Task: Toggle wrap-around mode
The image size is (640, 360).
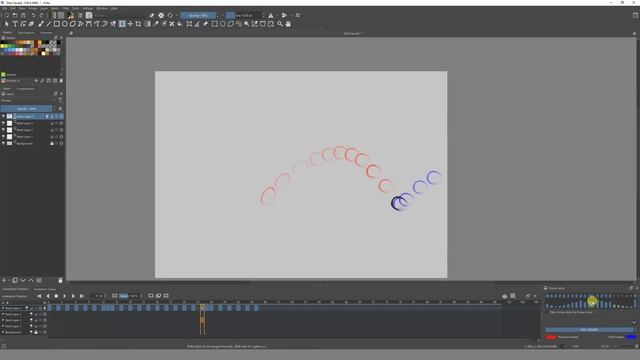Action: (298, 16)
